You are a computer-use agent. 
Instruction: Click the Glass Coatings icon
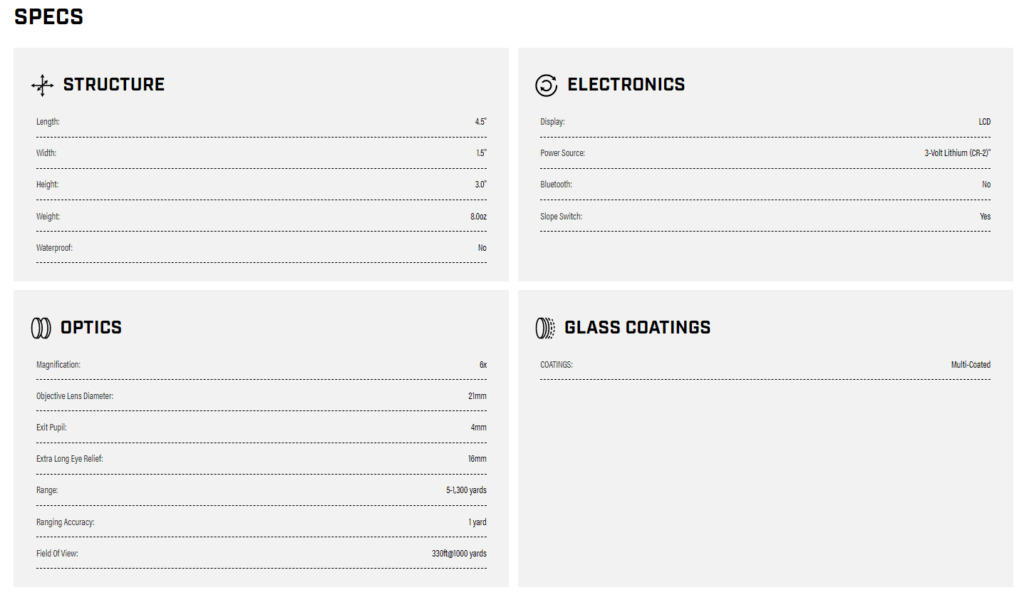(x=545, y=328)
